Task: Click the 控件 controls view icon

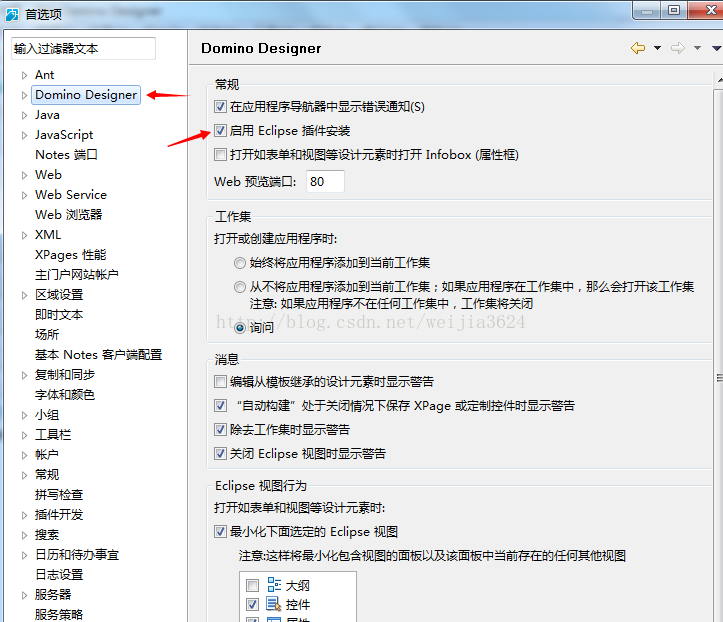Action: point(274,604)
